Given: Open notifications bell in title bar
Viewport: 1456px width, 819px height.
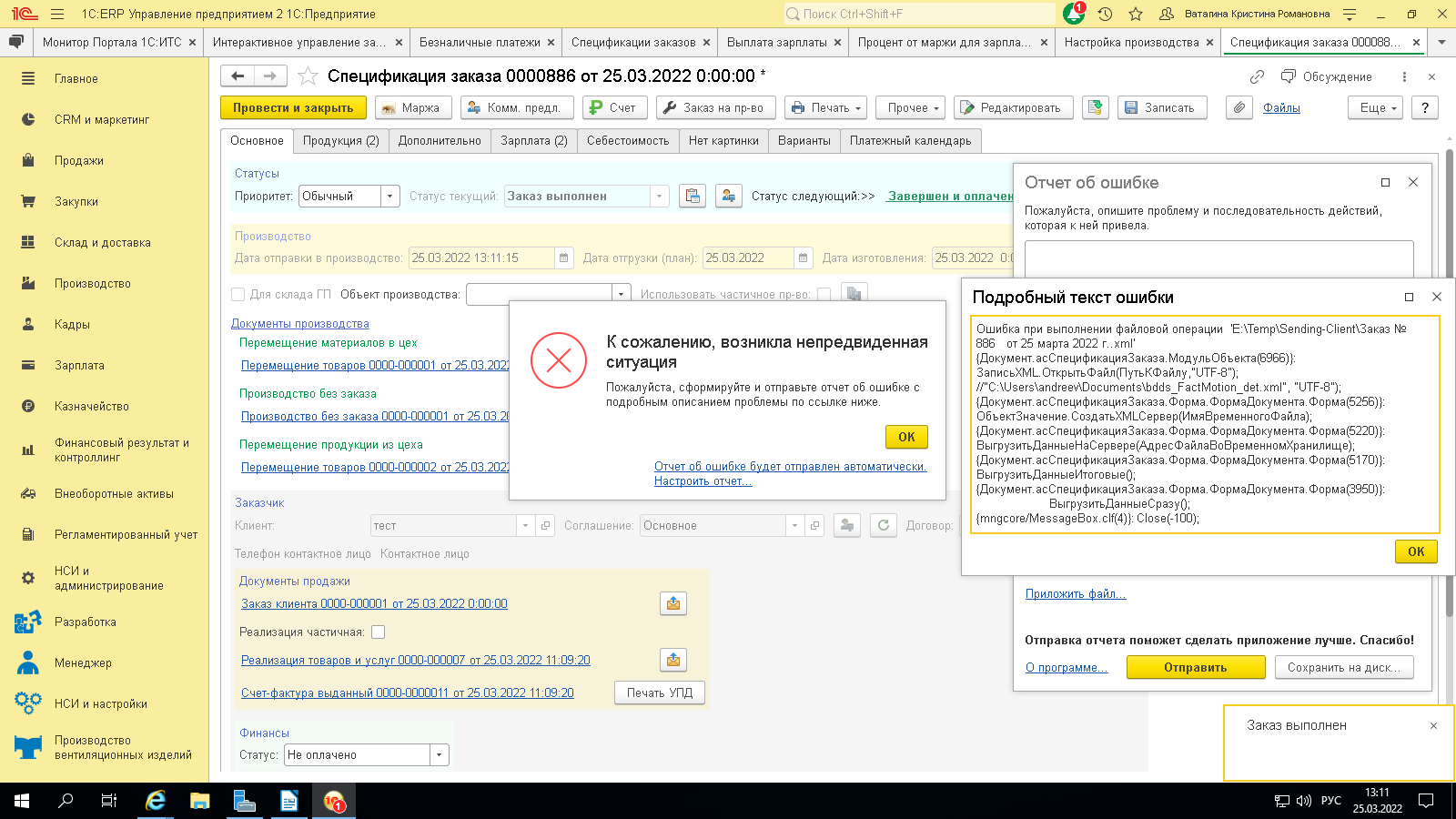Looking at the screenshot, I should click(x=1074, y=14).
